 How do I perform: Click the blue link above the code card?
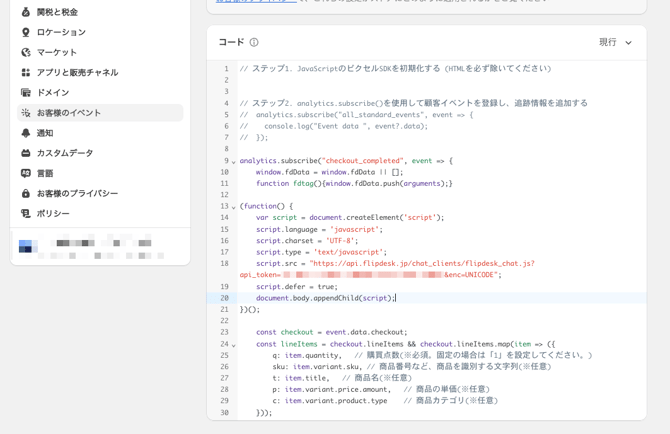(x=256, y=2)
